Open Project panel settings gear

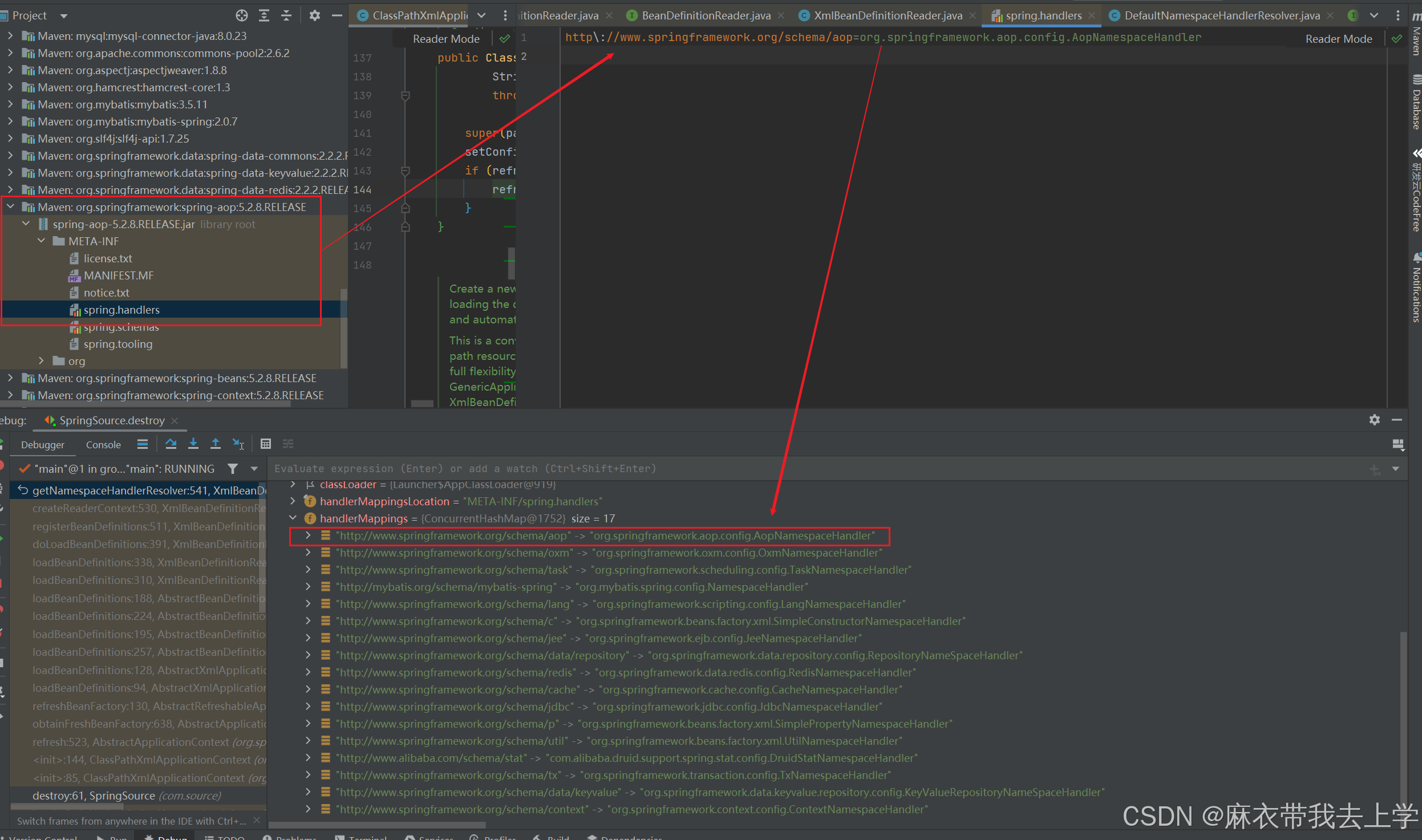coord(315,15)
